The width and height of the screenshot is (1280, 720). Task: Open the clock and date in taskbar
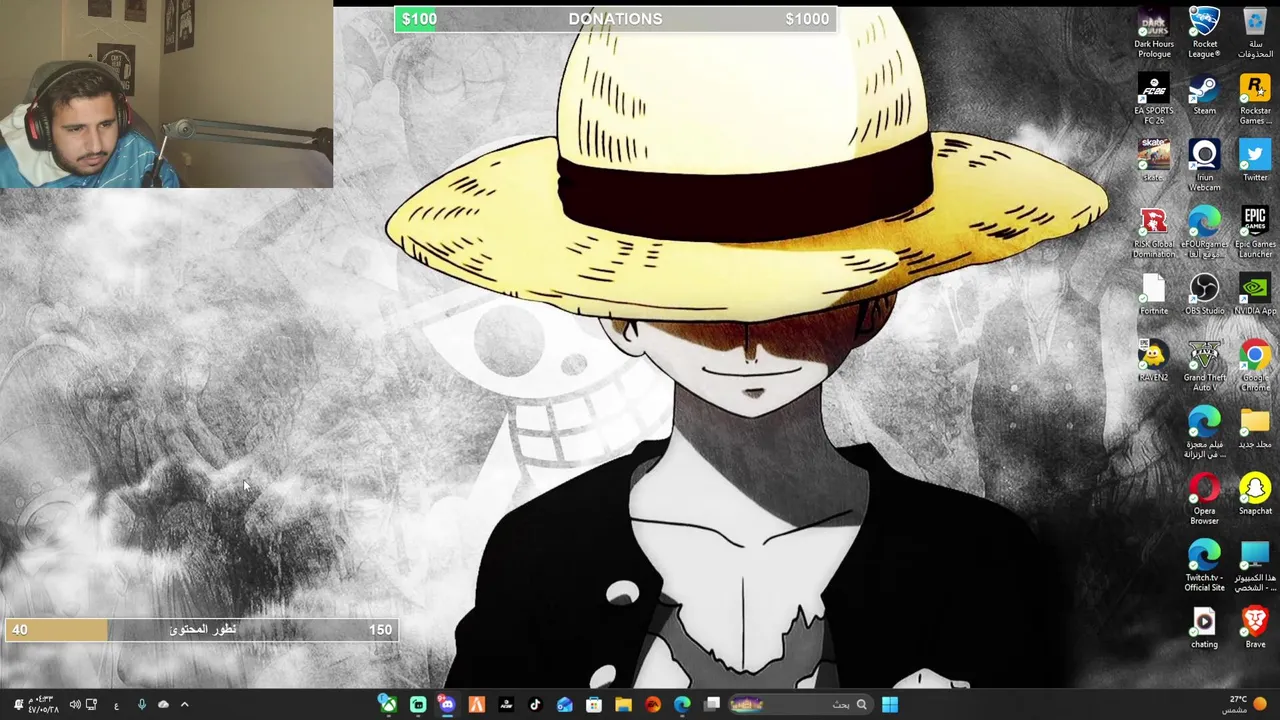pos(44,705)
